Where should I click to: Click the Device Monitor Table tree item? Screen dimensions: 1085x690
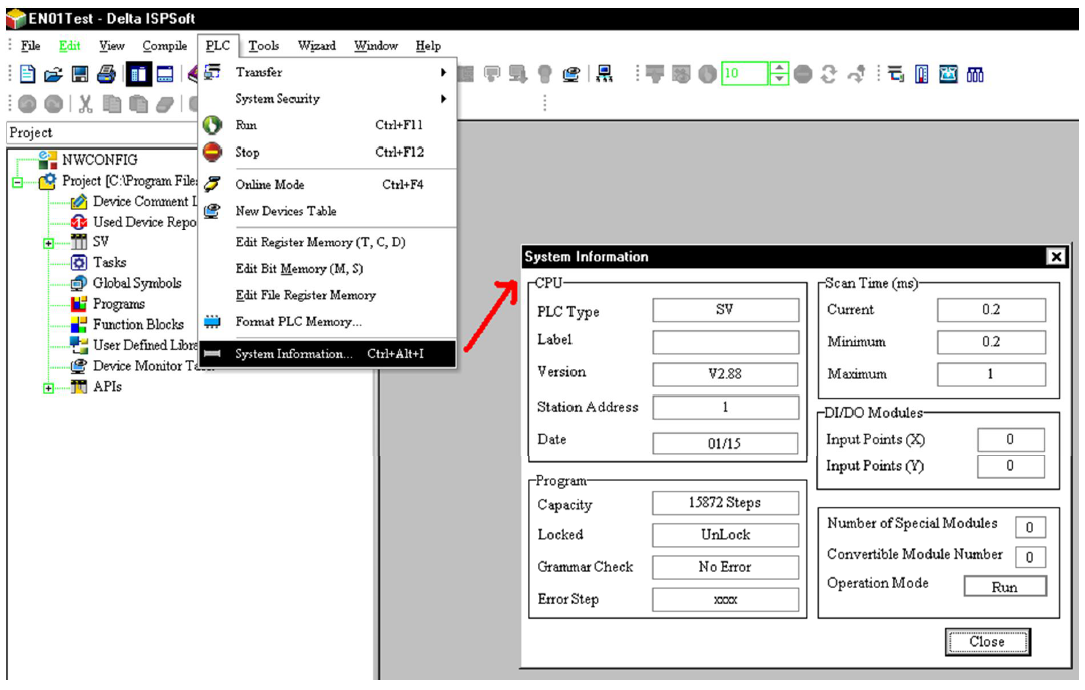pos(145,366)
